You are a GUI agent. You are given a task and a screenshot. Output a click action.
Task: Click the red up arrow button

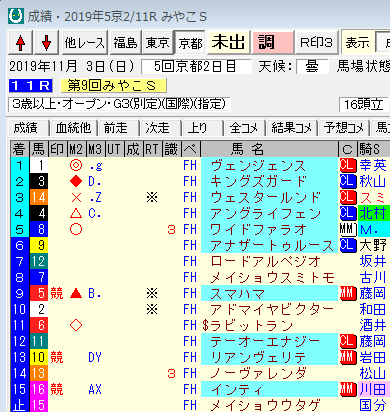[x=20, y=42]
